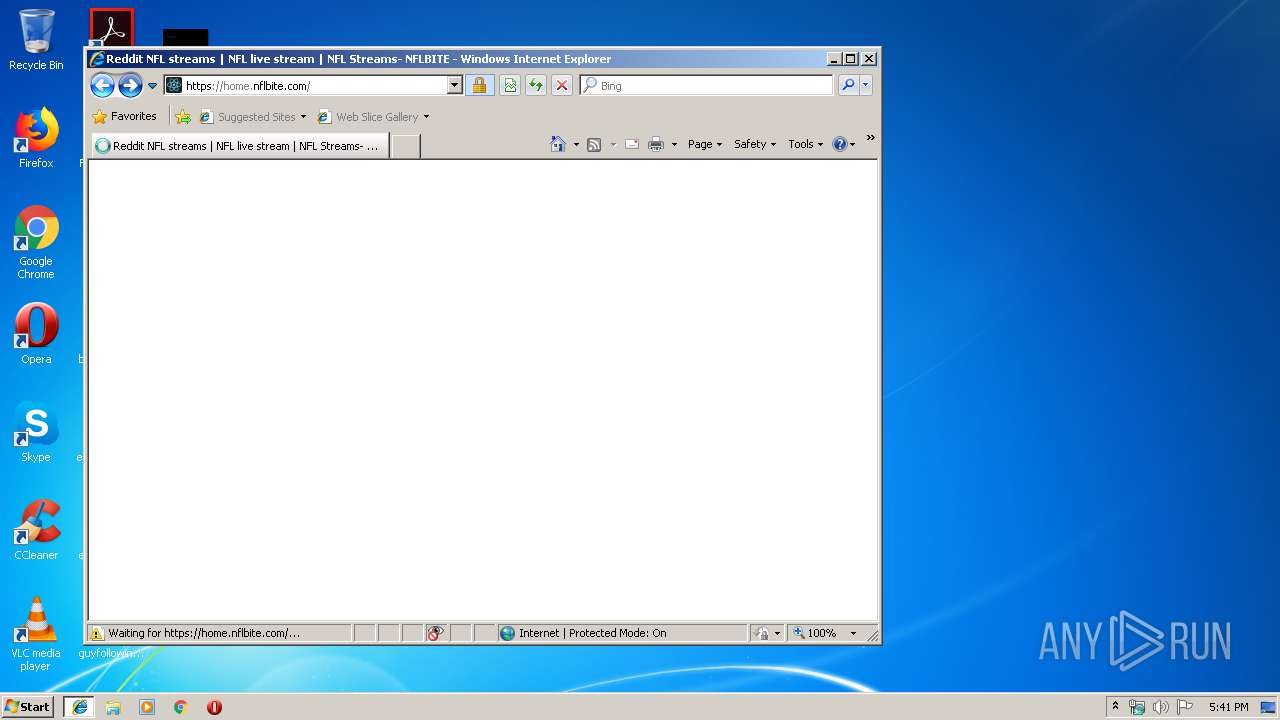The width and height of the screenshot is (1280, 720).
Task: Open a new blank tab
Action: (x=405, y=147)
